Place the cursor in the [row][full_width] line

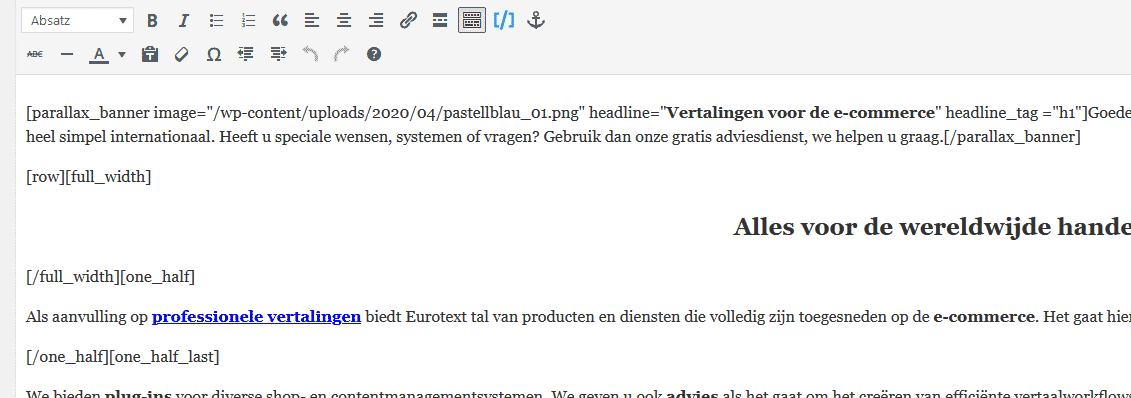[x=88, y=177]
